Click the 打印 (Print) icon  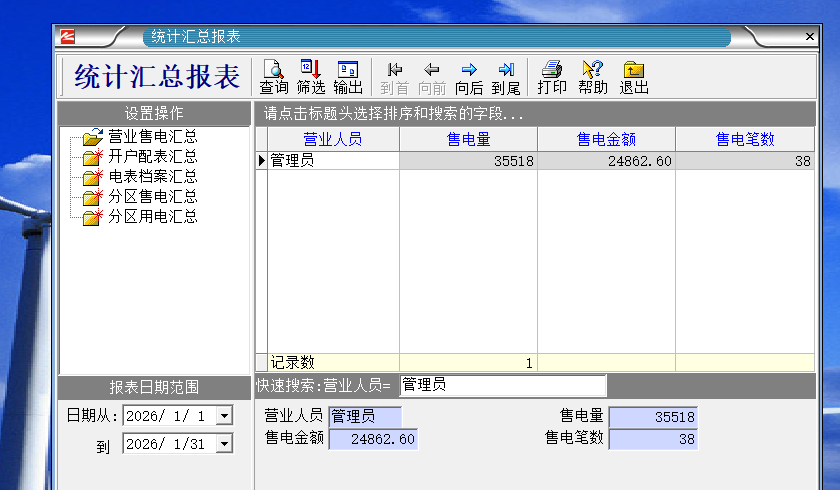[x=552, y=77]
